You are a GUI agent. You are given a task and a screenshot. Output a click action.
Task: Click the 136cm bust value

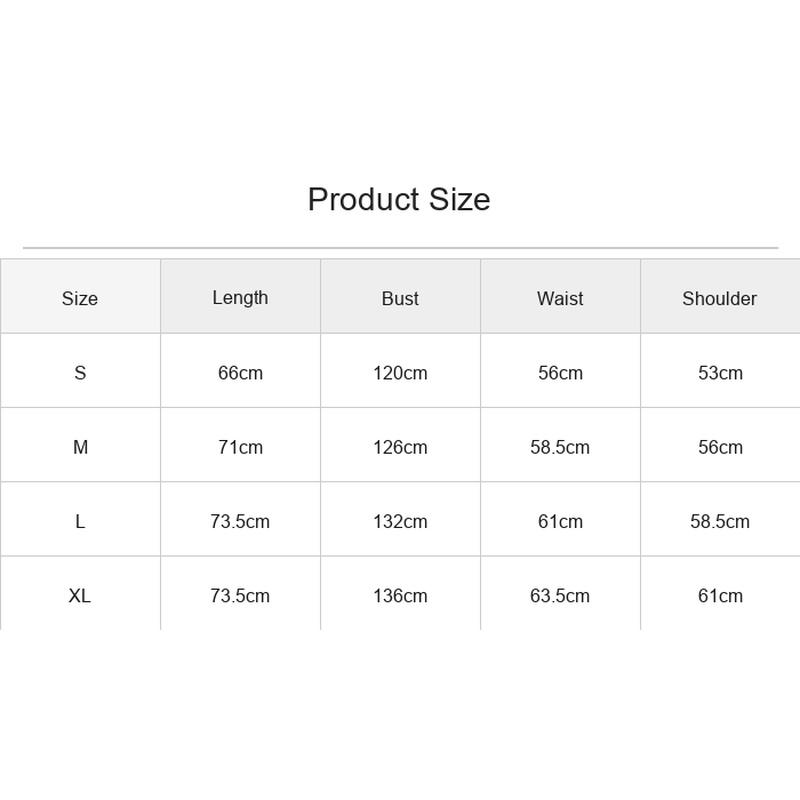click(400, 596)
